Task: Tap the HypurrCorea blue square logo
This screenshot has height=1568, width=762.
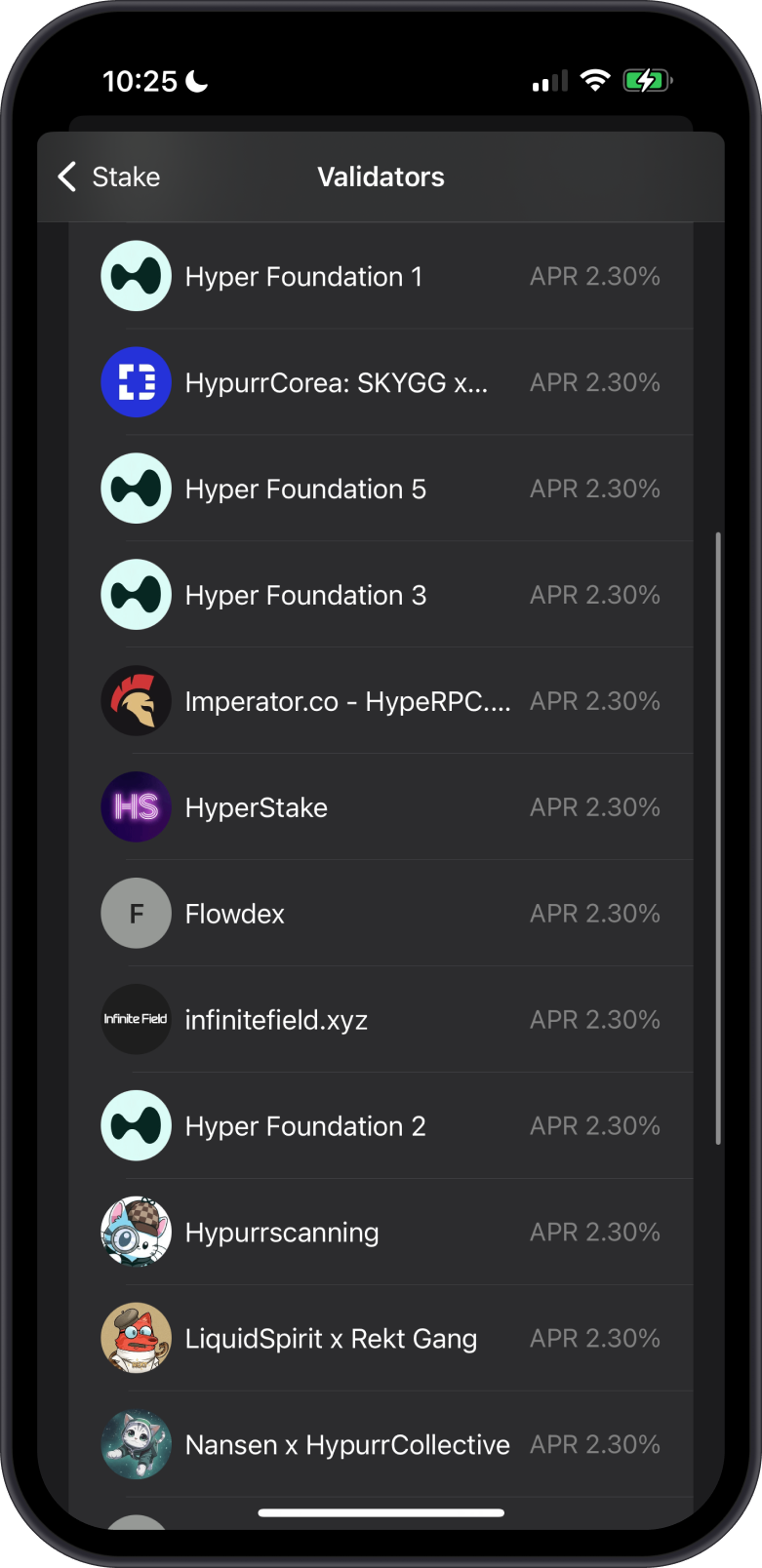Action: click(x=137, y=382)
